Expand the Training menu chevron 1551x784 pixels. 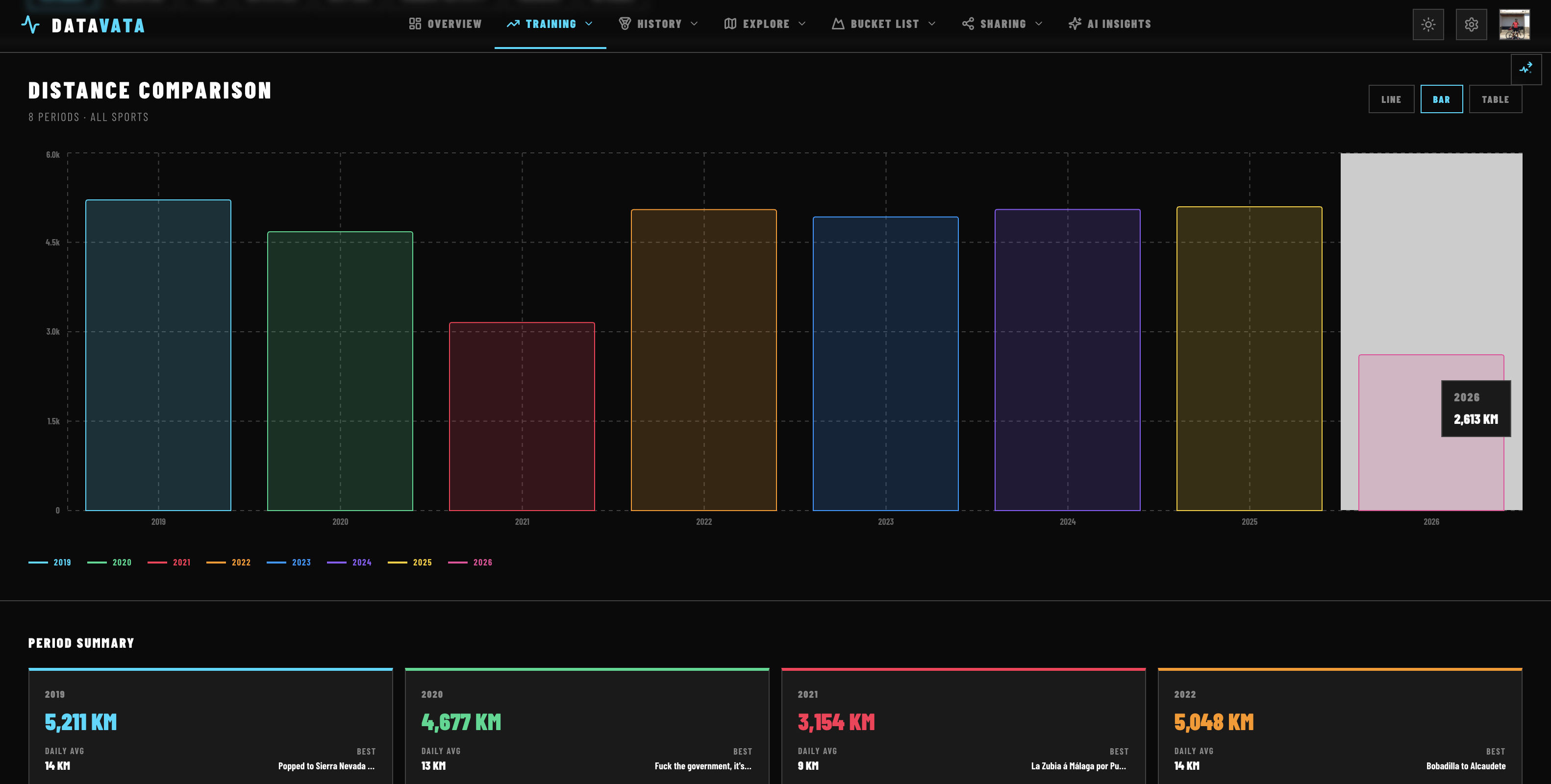[589, 24]
